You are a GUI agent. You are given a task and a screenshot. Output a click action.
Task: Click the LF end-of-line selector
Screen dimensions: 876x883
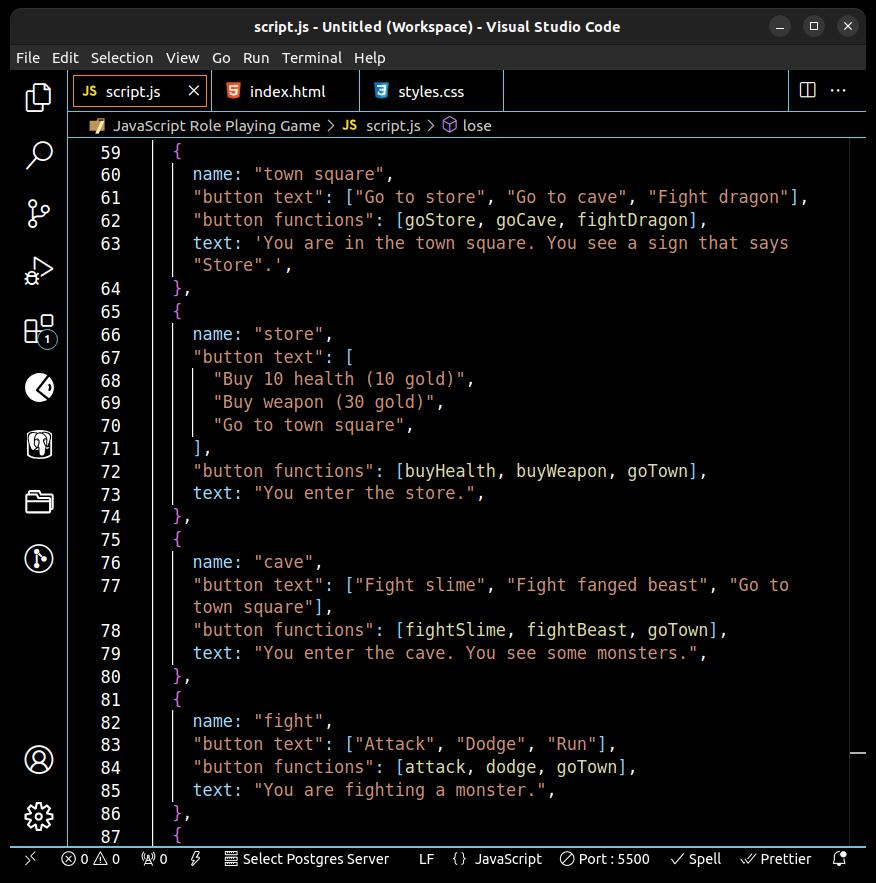tap(426, 859)
